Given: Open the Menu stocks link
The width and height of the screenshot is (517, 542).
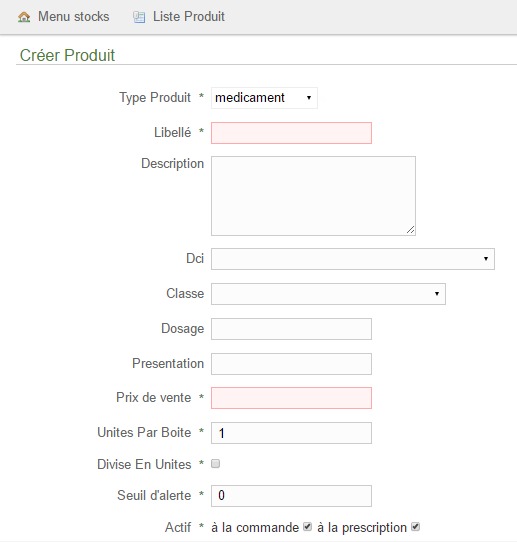Looking at the screenshot, I should [73, 17].
